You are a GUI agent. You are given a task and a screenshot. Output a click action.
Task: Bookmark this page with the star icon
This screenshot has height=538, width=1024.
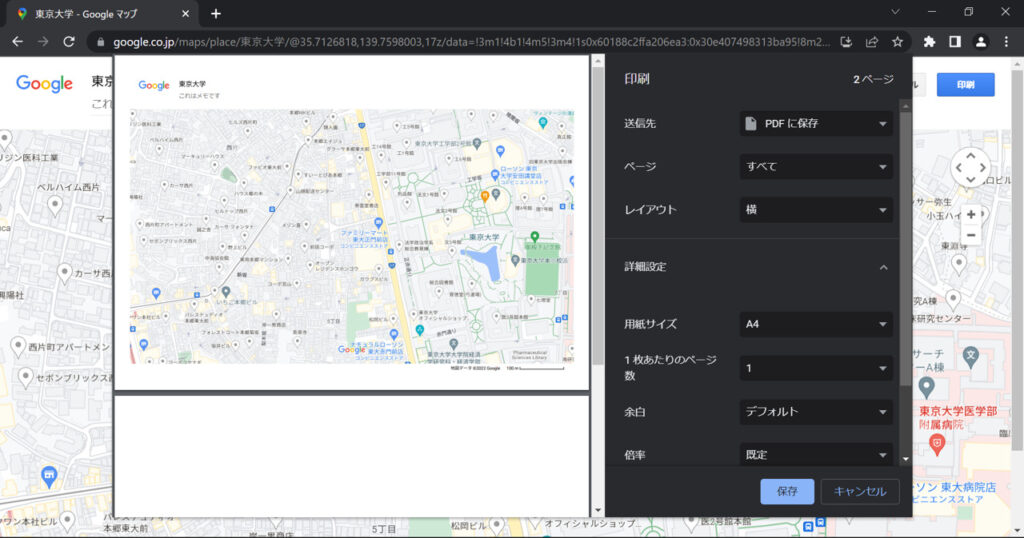(x=897, y=42)
